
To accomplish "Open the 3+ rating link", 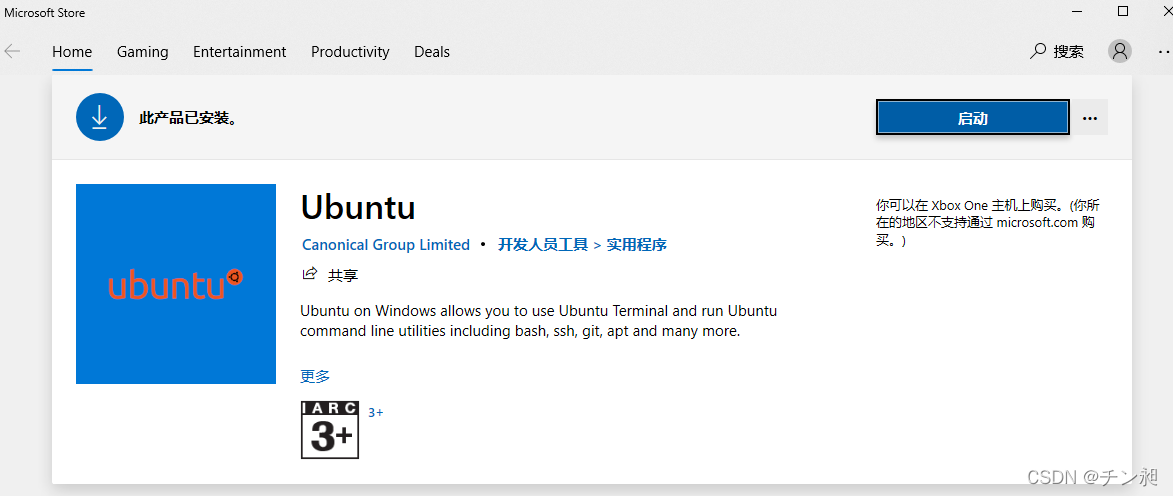I will pos(376,412).
